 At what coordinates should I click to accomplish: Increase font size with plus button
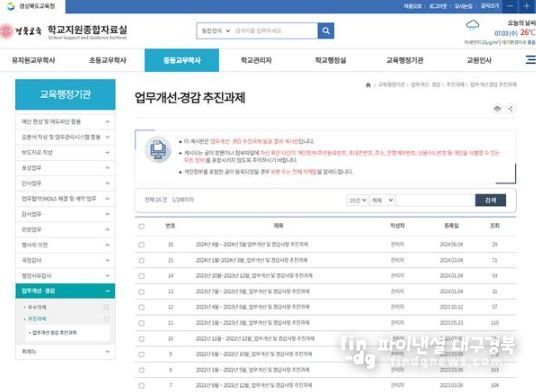coord(526,6)
